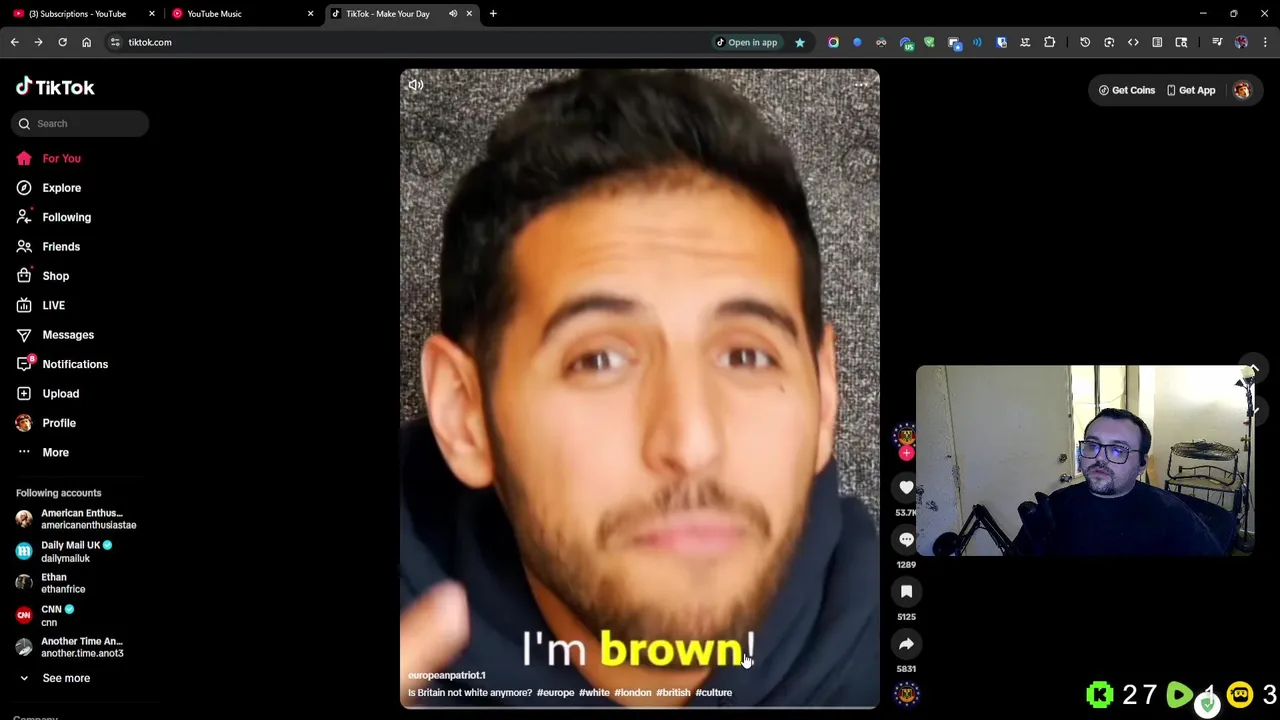Switch to the Subscriptions - YouTube tab
This screenshot has height=720, width=1280.
83,14
